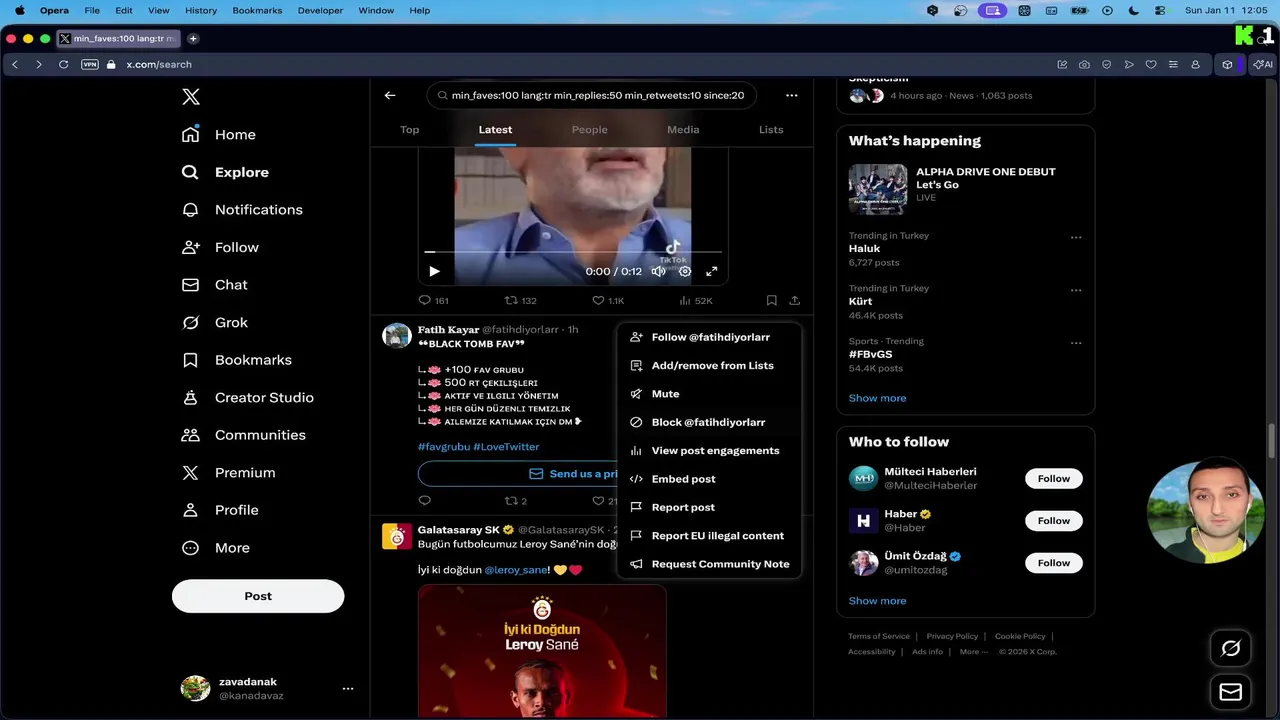Open the Opera AI sidebar button
1280x720 pixels.
pos(1262,64)
